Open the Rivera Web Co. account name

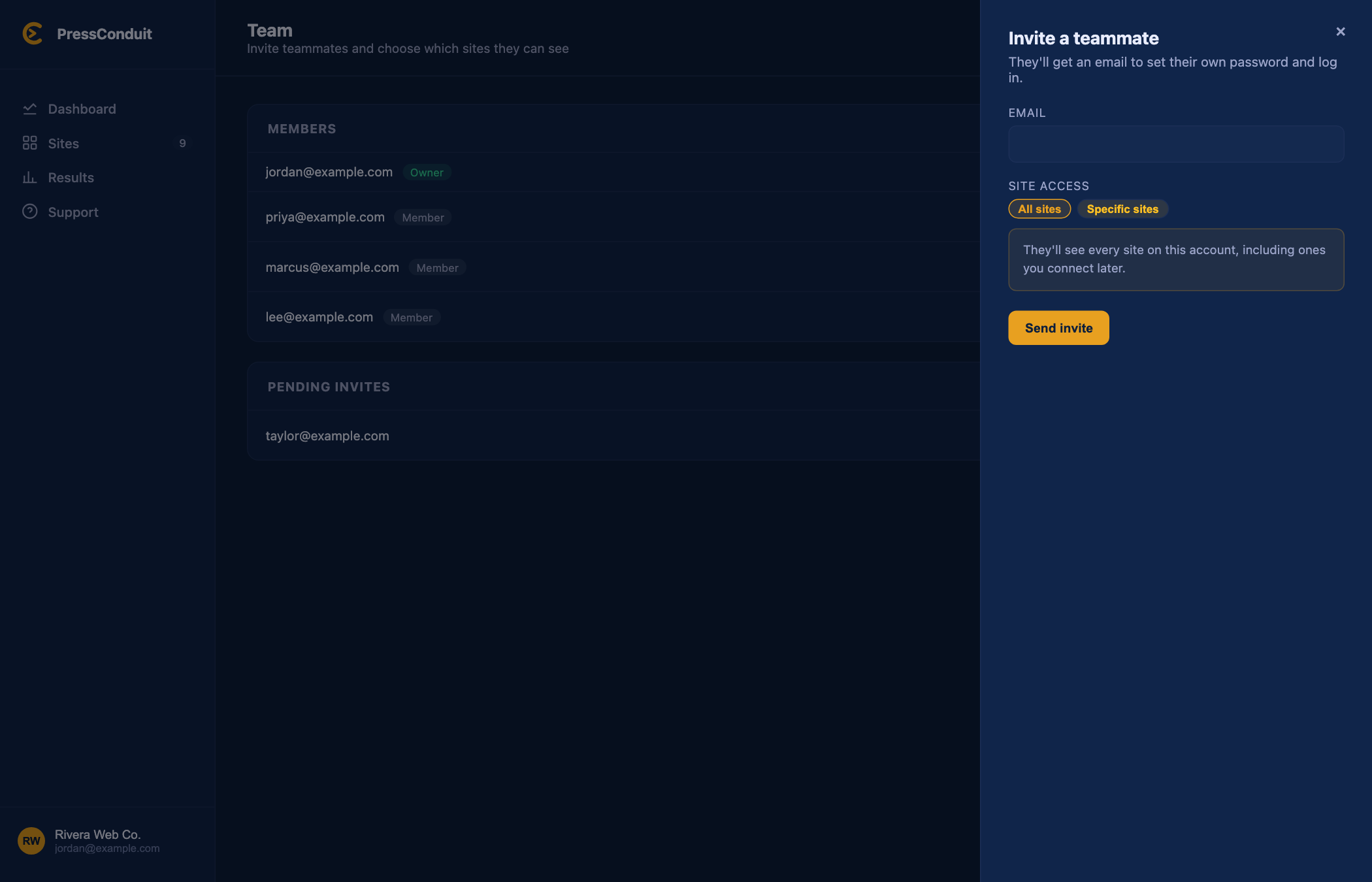coord(97,834)
